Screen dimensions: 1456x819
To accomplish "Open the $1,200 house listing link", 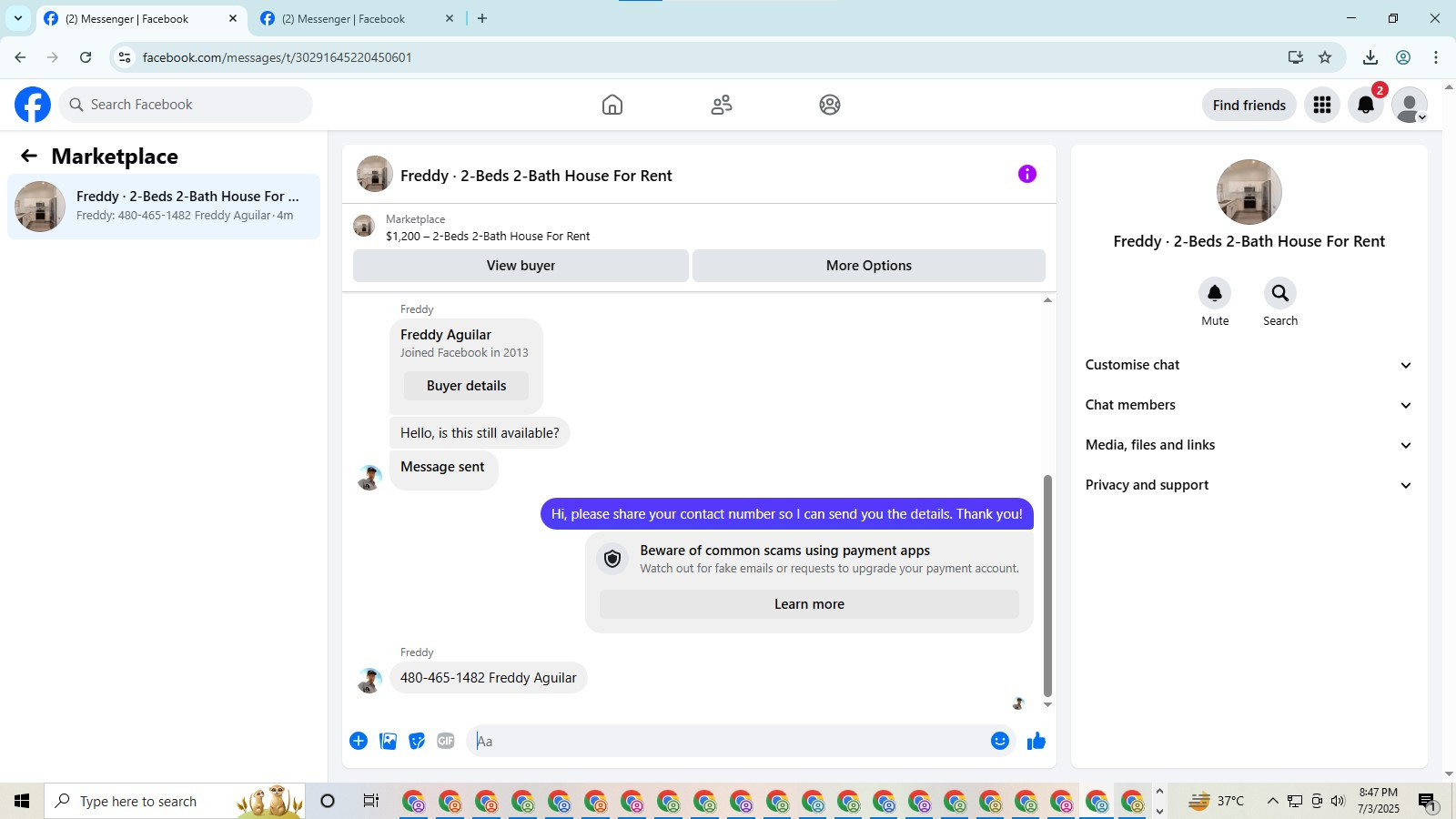I will click(488, 236).
